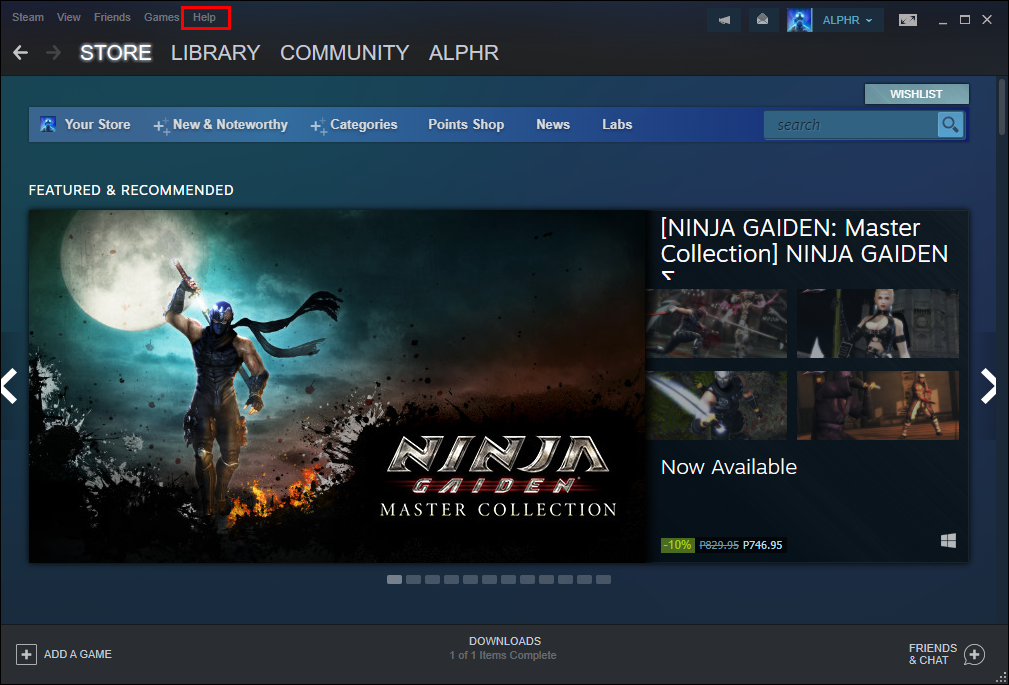Image resolution: width=1009 pixels, height=685 pixels.
Task: View the blonde character screenshot thumbnail
Action: click(878, 323)
